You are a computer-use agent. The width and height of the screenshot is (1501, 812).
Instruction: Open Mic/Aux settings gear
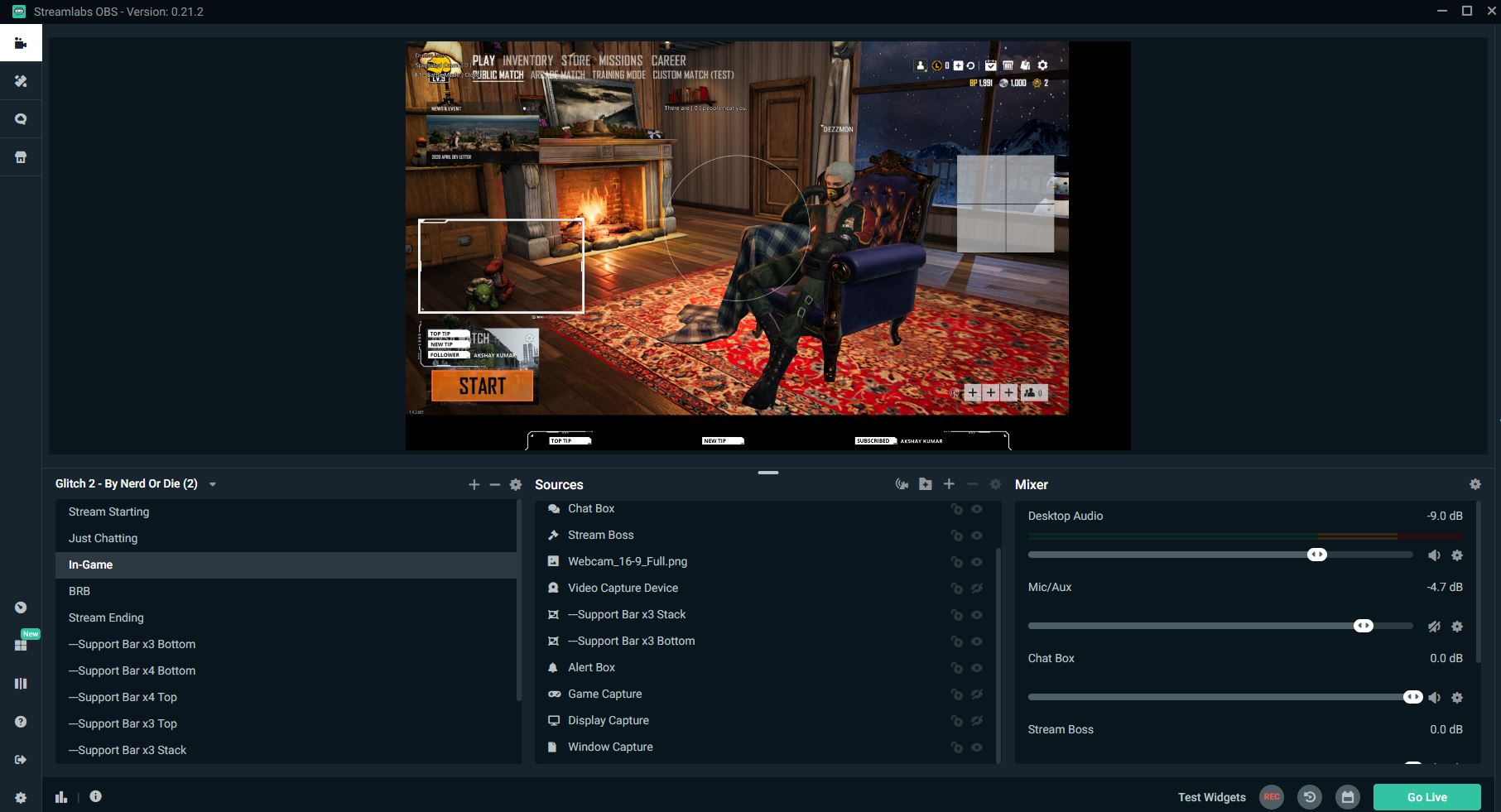pos(1457,627)
